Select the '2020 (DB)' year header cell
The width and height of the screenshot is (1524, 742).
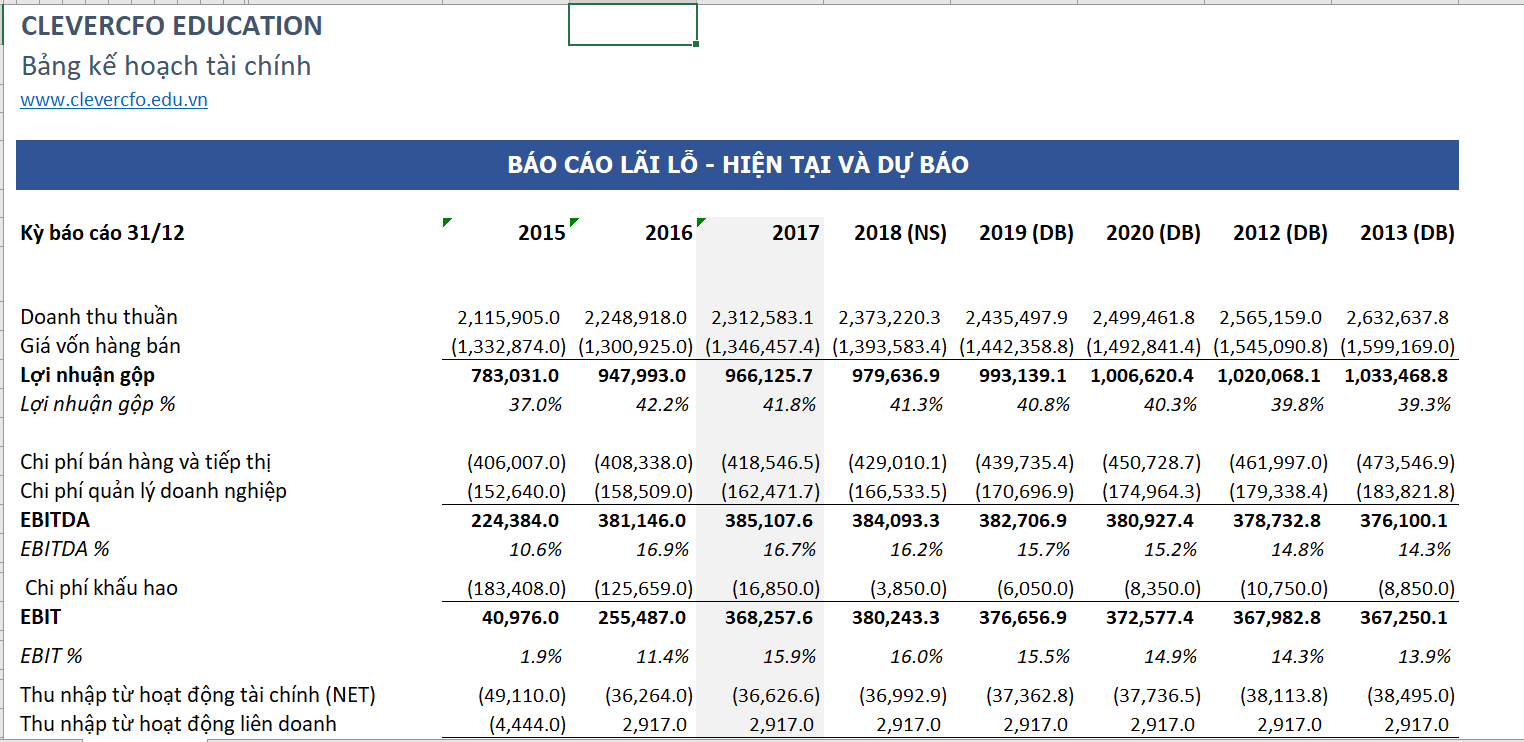coord(1153,233)
